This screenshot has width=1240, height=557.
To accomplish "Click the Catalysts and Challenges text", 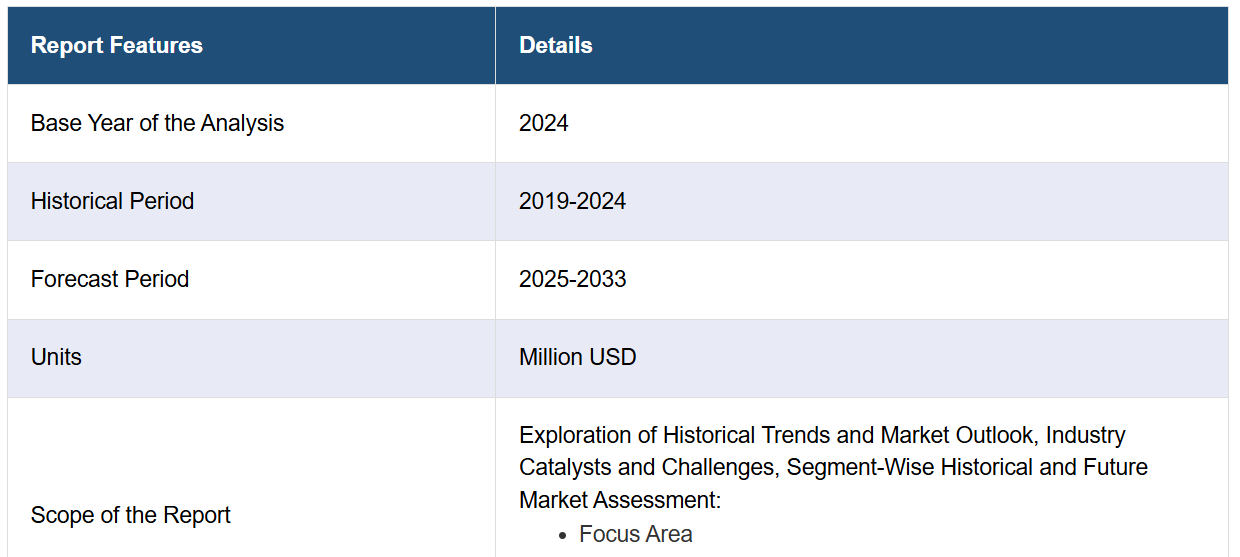I will click(650, 467).
